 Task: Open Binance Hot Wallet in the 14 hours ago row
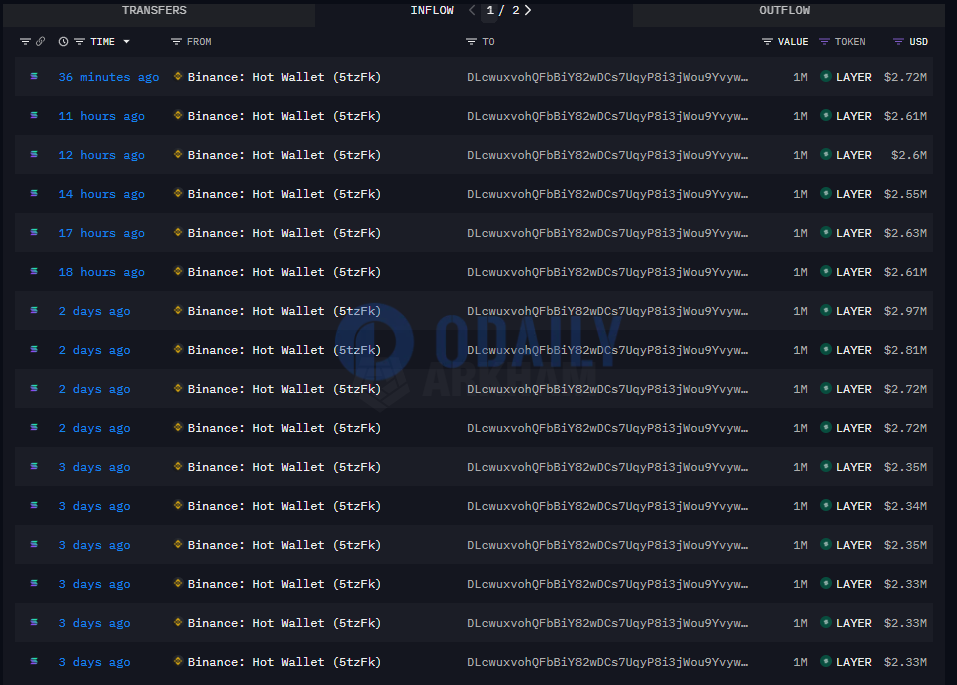(x=284, y=194)
